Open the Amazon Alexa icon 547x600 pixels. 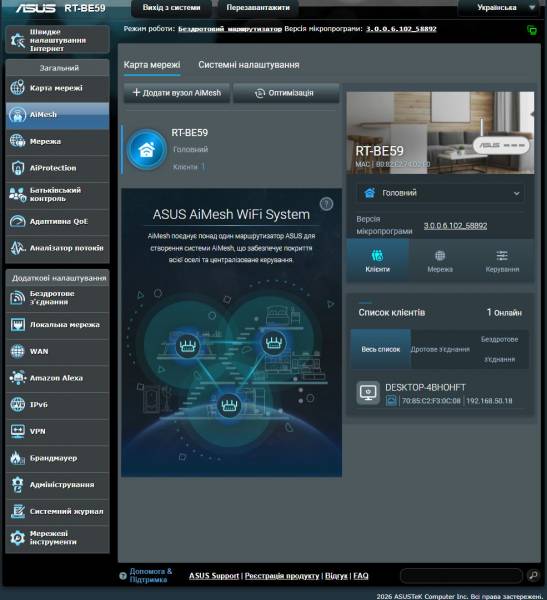18,378
